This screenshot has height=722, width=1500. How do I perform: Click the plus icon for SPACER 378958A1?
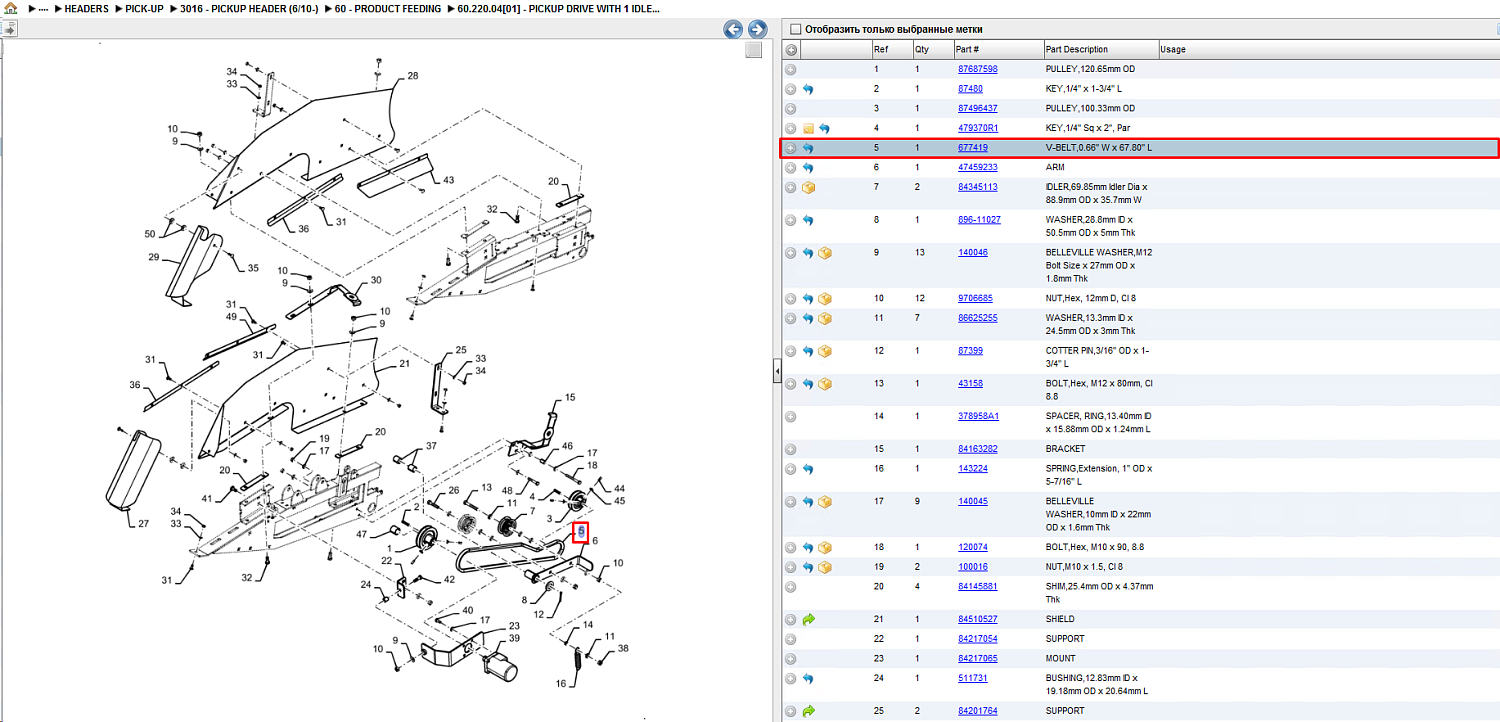(790, 416)
